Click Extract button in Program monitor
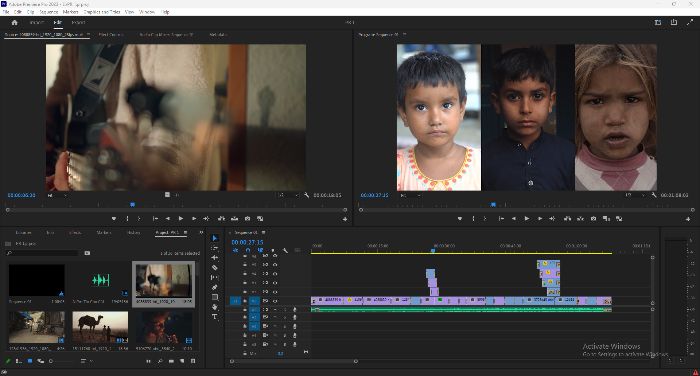Screen dimensions: 700x376 point(580,219)
